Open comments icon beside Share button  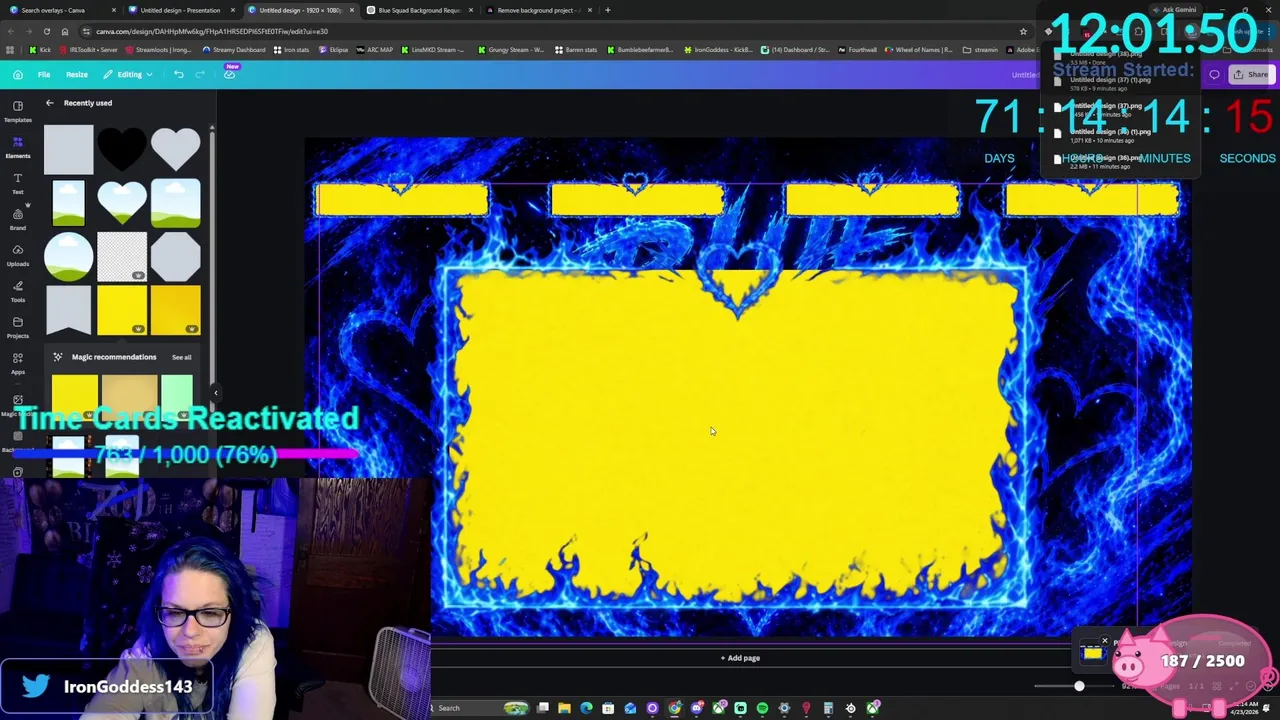click(1214, 74)
